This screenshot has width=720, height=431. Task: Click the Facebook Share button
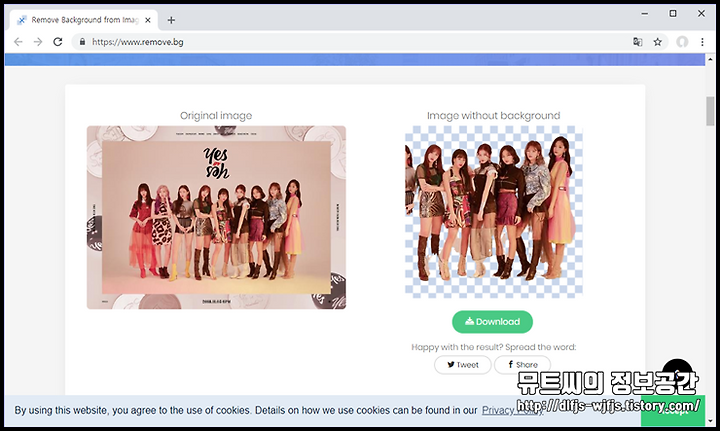(523, 364)
